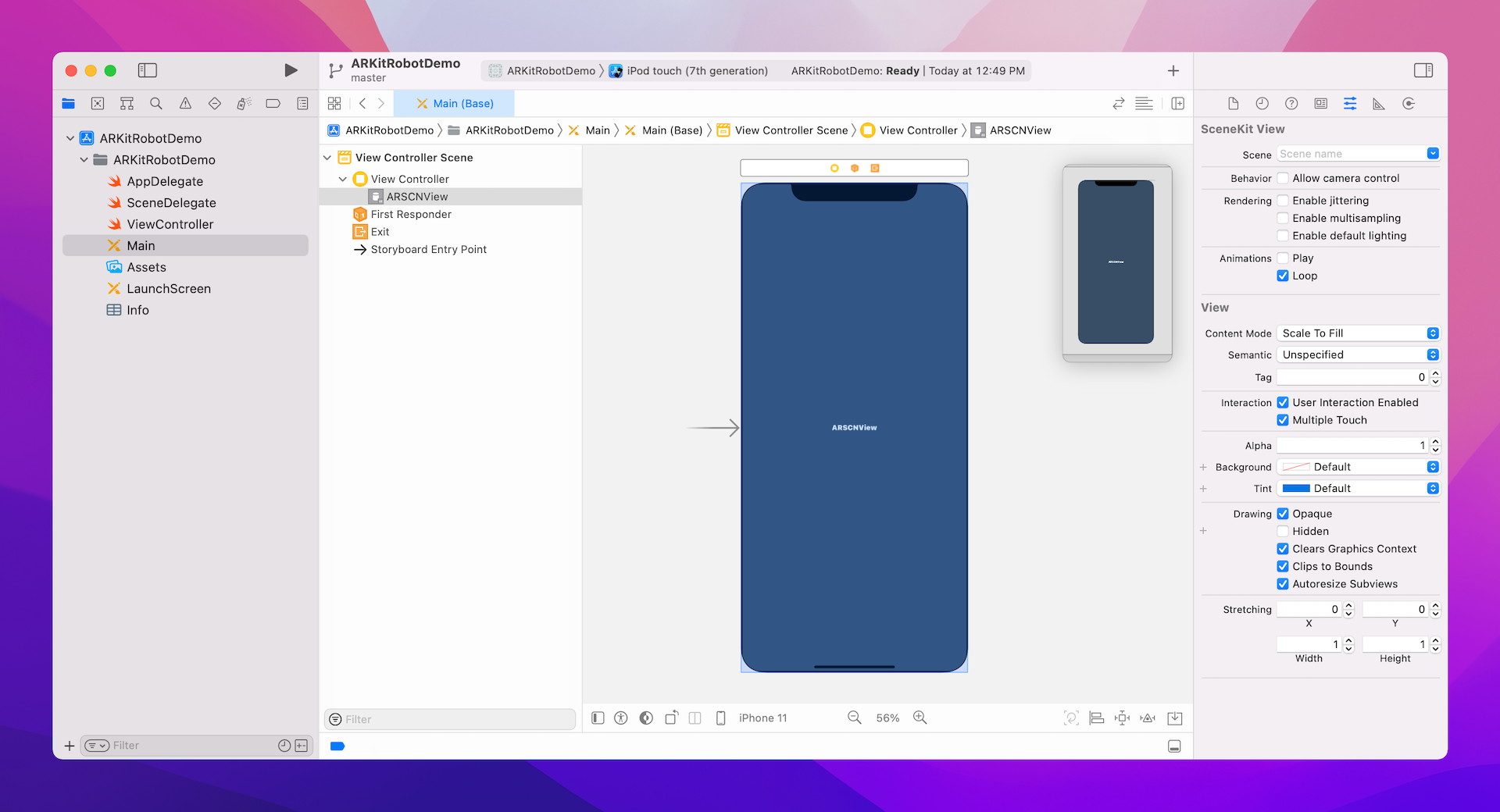Screen dimensions: 1500x812
Task: Uncheck the Loop animations checkbox
Action: pyautogui.click(x=1283, y=276)
